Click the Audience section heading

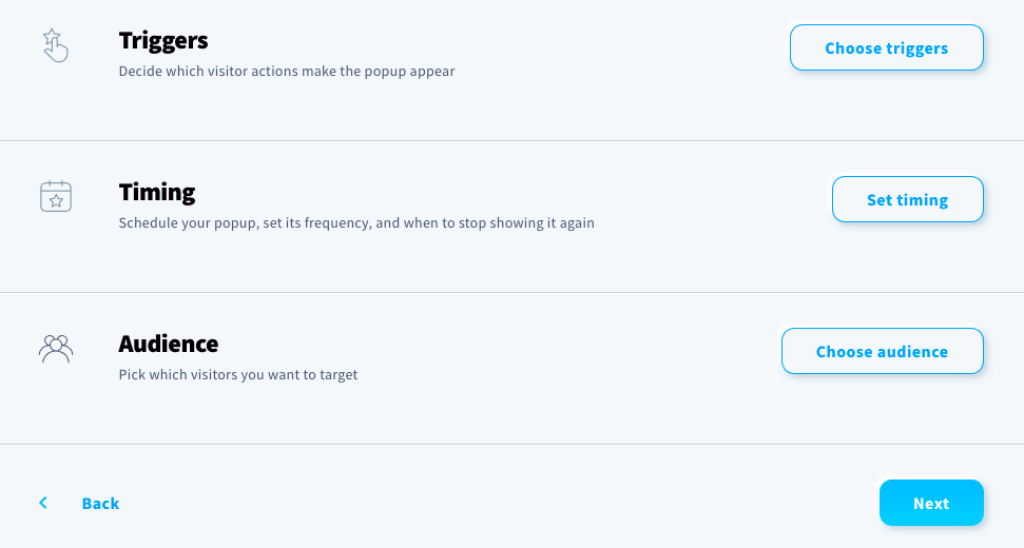point(168,344)
